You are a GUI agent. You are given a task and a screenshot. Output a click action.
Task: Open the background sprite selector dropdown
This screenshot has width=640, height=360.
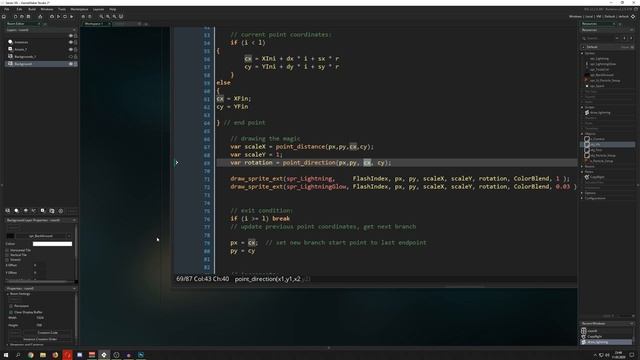click(x=69, y=236)
